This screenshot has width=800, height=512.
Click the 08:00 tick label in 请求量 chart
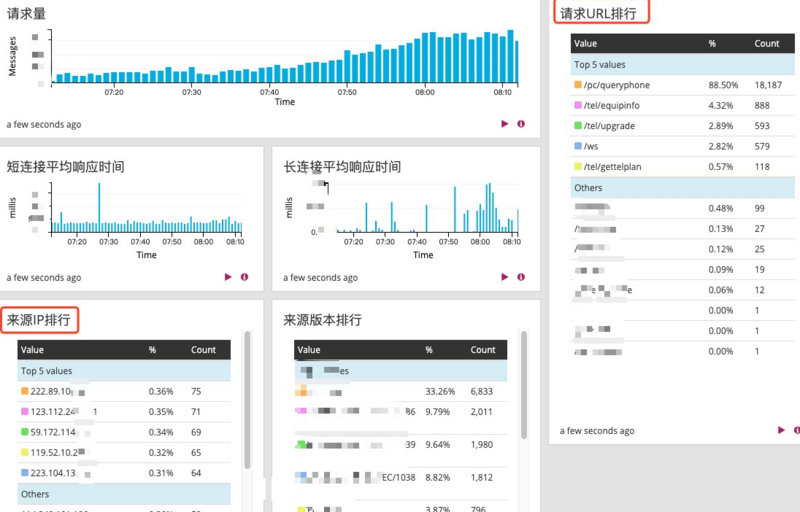[x=425, y=92]
